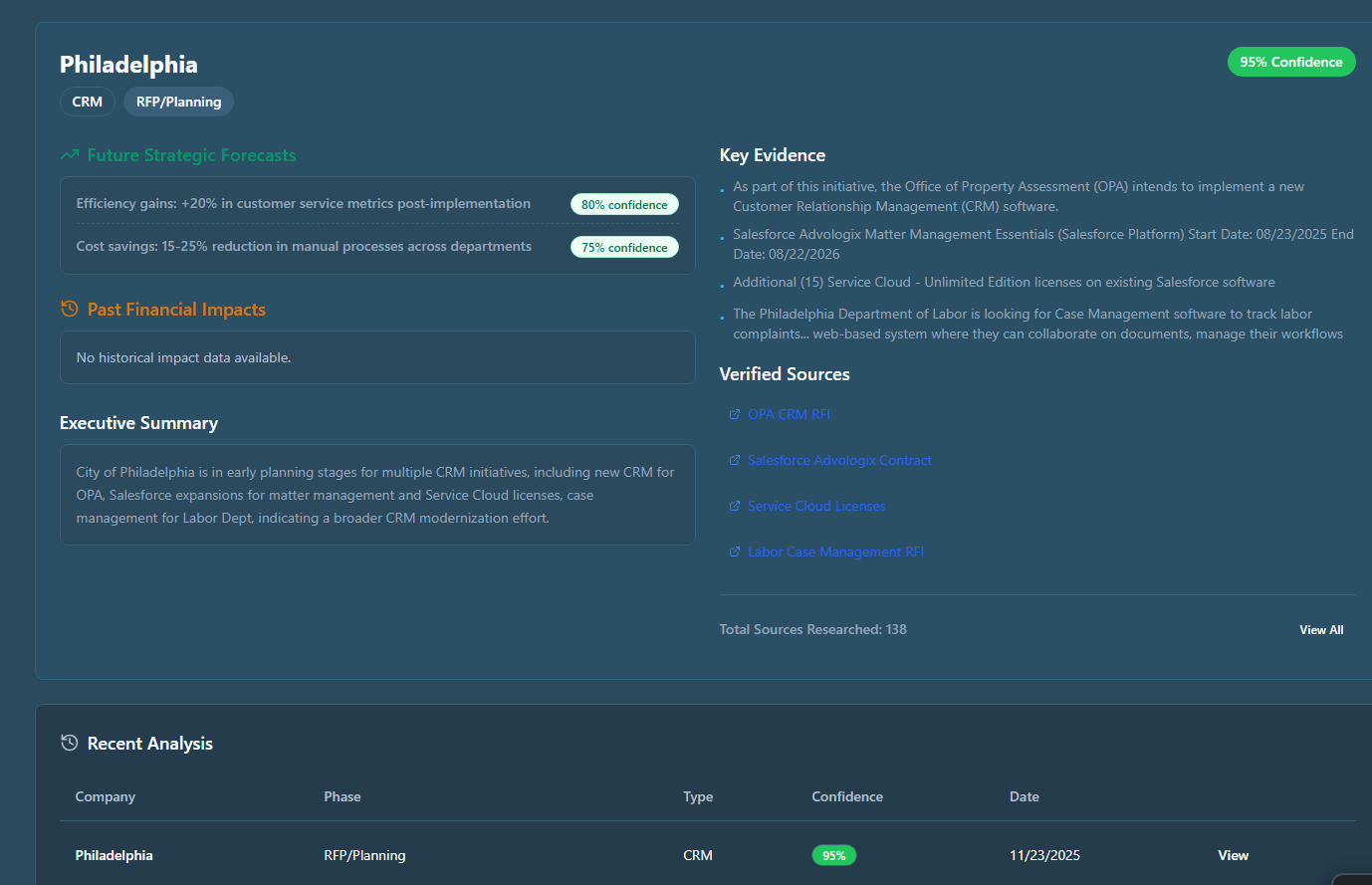Click the Phase column header
The image size is (1372, 885).
point(343,796)
